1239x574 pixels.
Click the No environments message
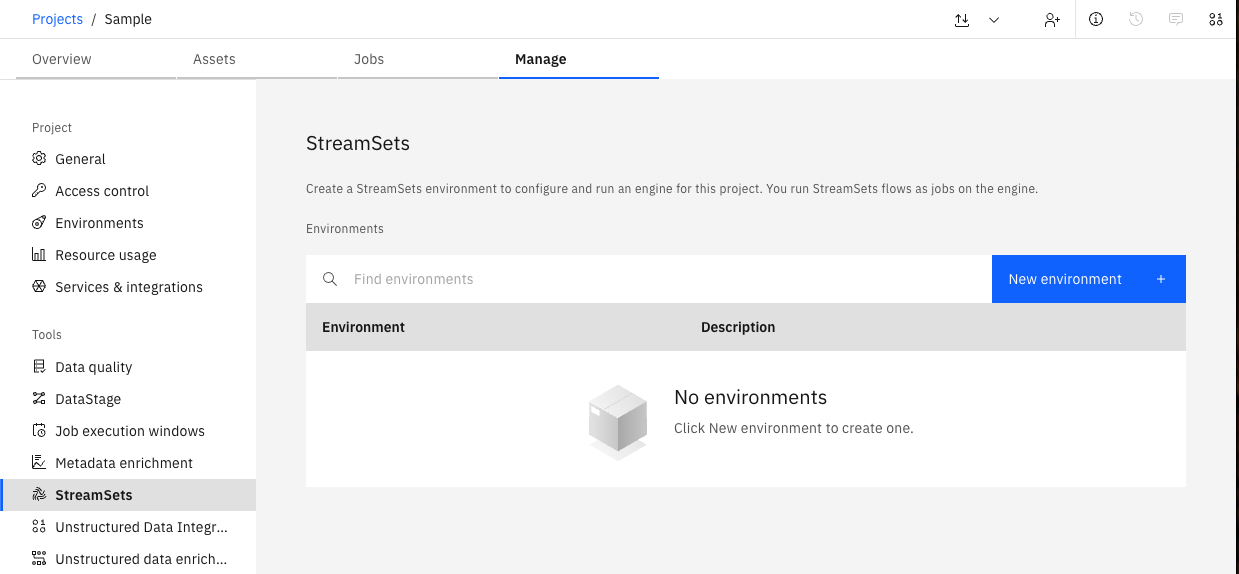click(x=751, y=397)
